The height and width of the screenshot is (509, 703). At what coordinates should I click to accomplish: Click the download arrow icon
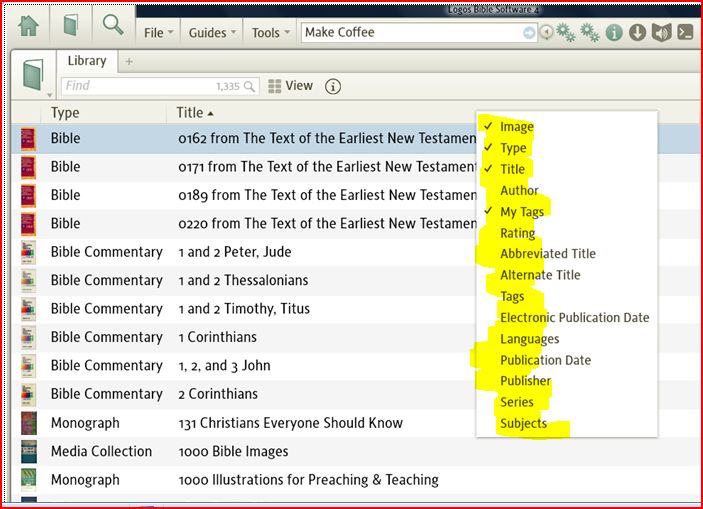coord(637,32)
